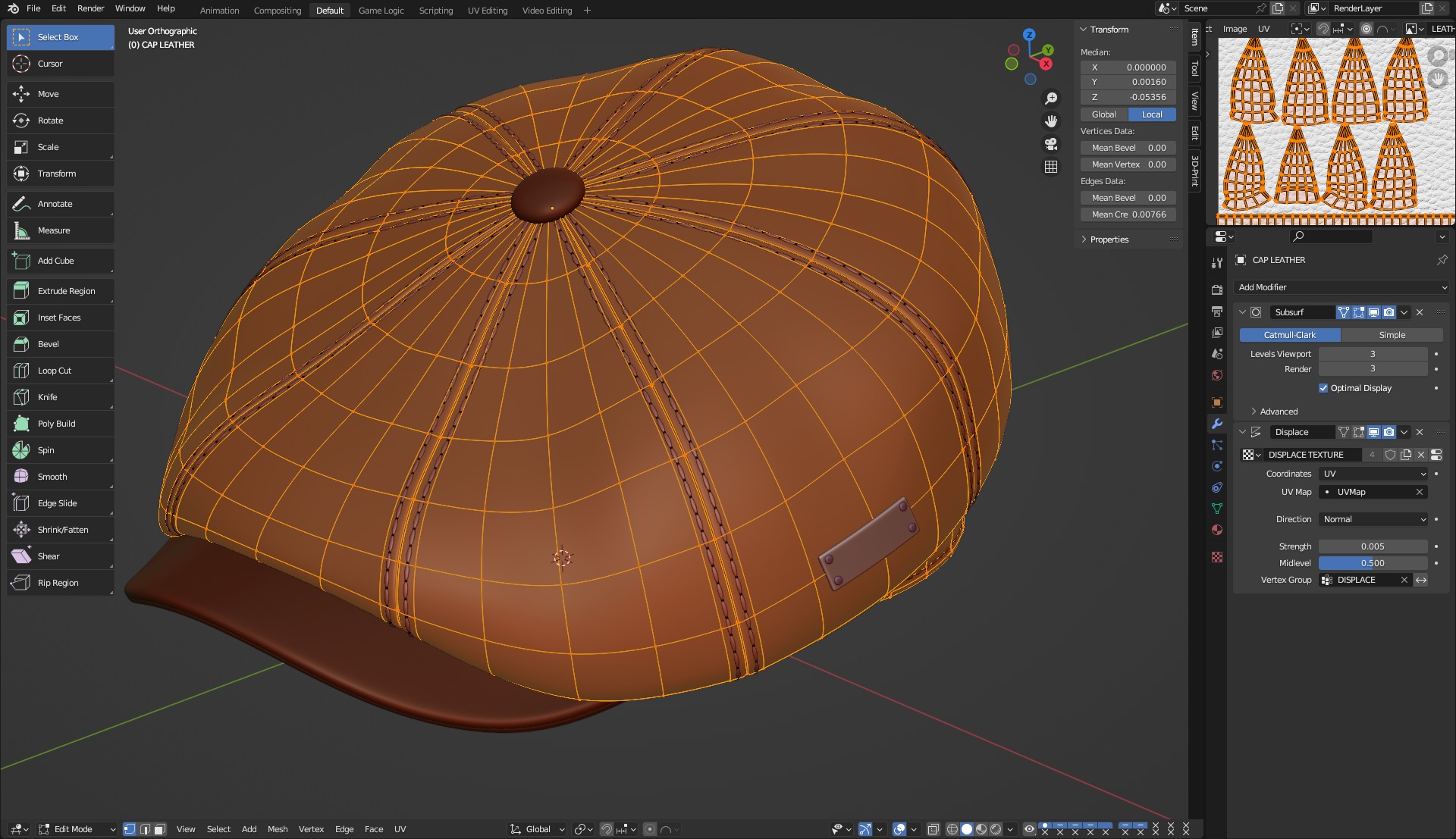Open the Coordinates UV dropdown
Screen dimensions: 1456x839
(x=1373, y=474)
